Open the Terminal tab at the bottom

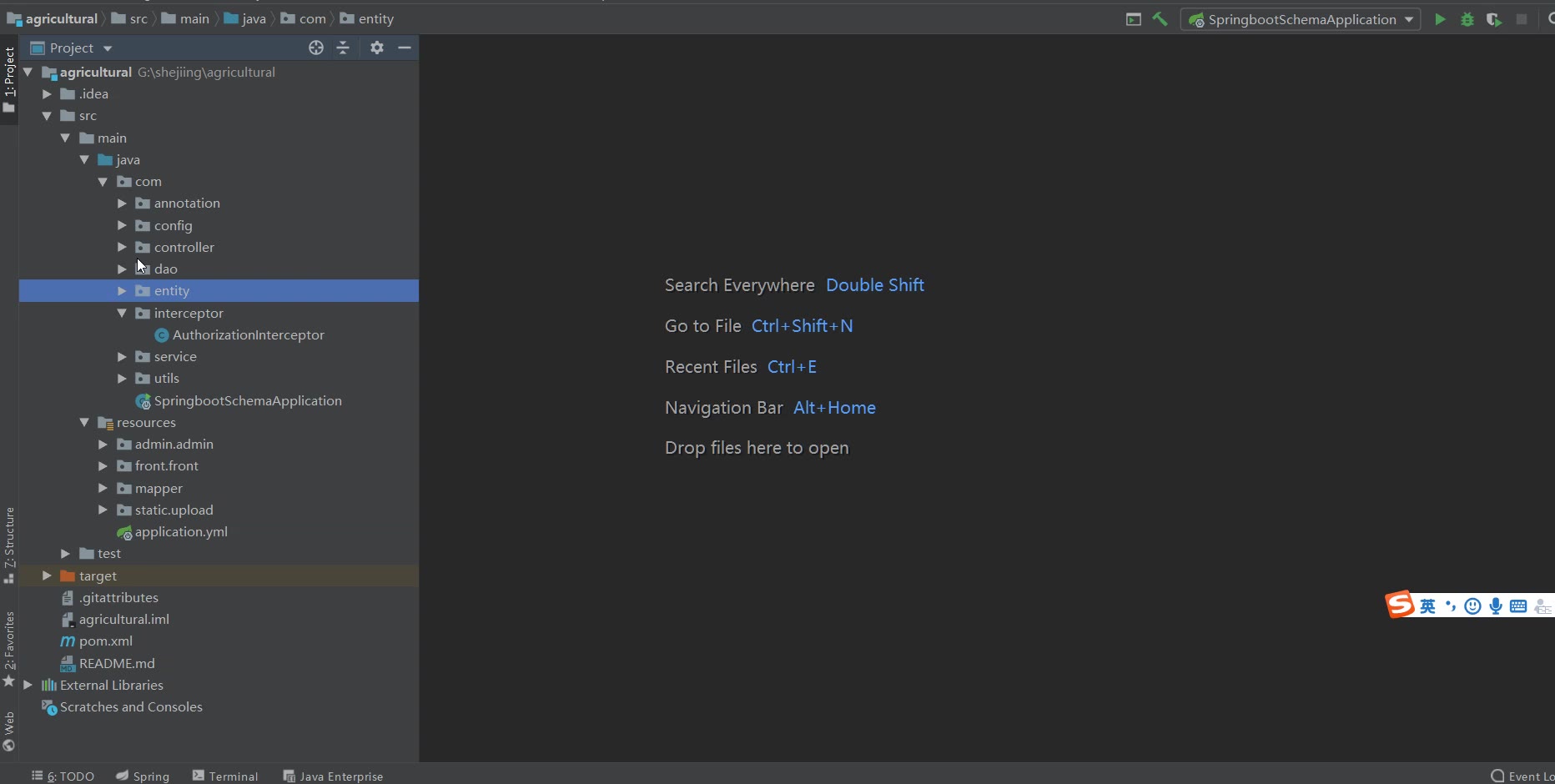pos(225,776)
